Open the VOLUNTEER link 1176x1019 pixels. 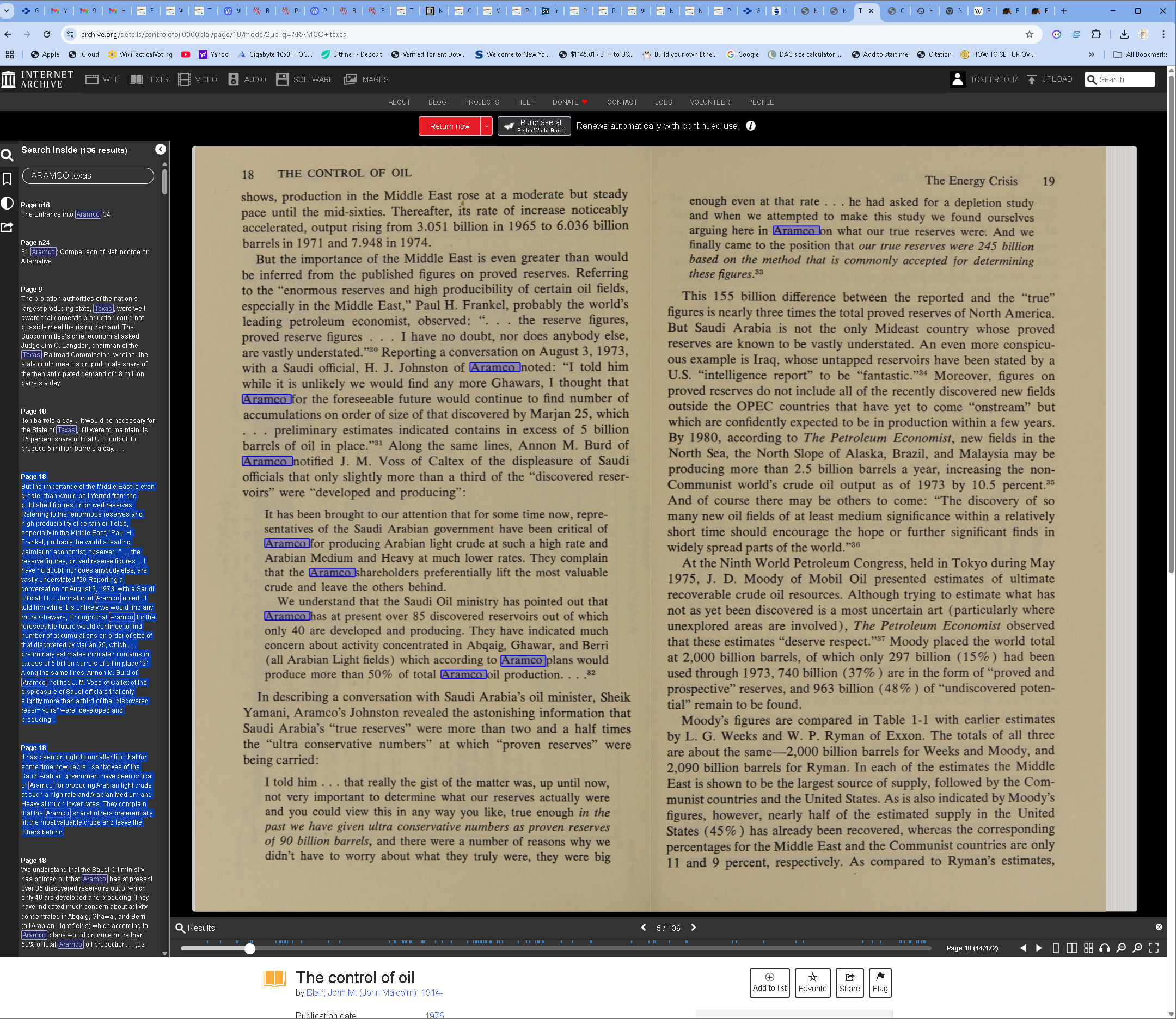pyautogui.click(x=710, y=102)
